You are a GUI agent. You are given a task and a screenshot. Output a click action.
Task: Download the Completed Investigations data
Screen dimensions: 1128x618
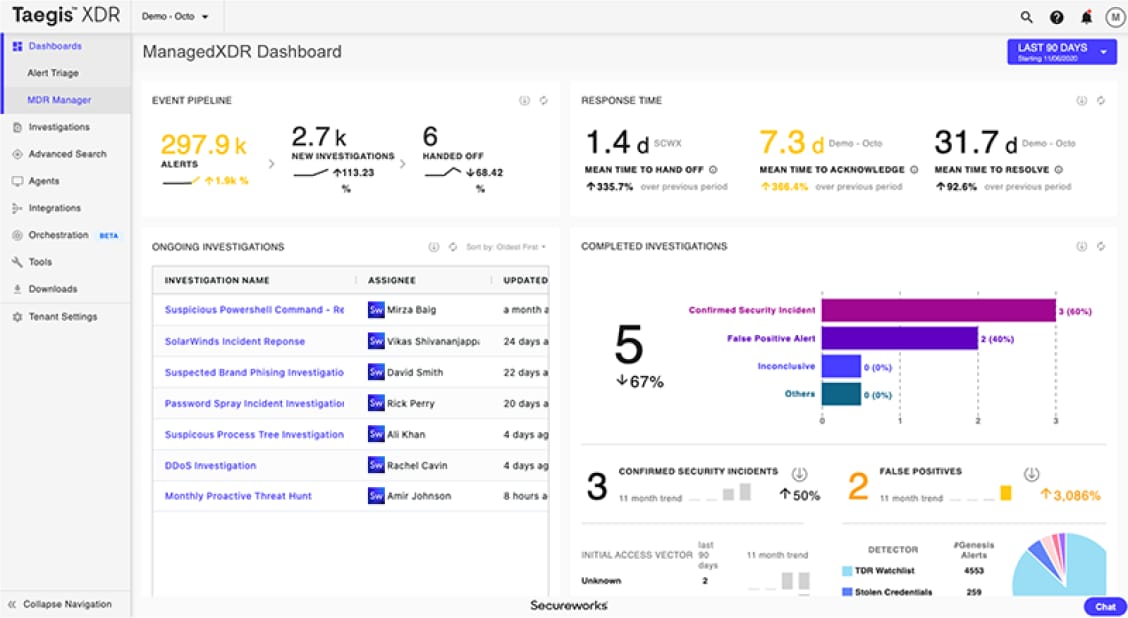coord(1081,246)
